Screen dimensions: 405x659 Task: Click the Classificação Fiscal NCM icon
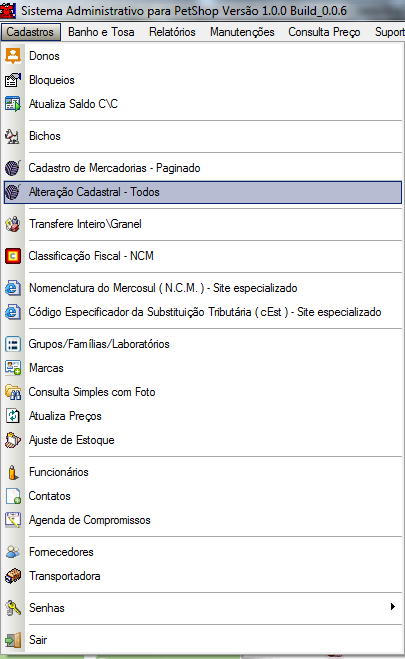pos(13,256)
